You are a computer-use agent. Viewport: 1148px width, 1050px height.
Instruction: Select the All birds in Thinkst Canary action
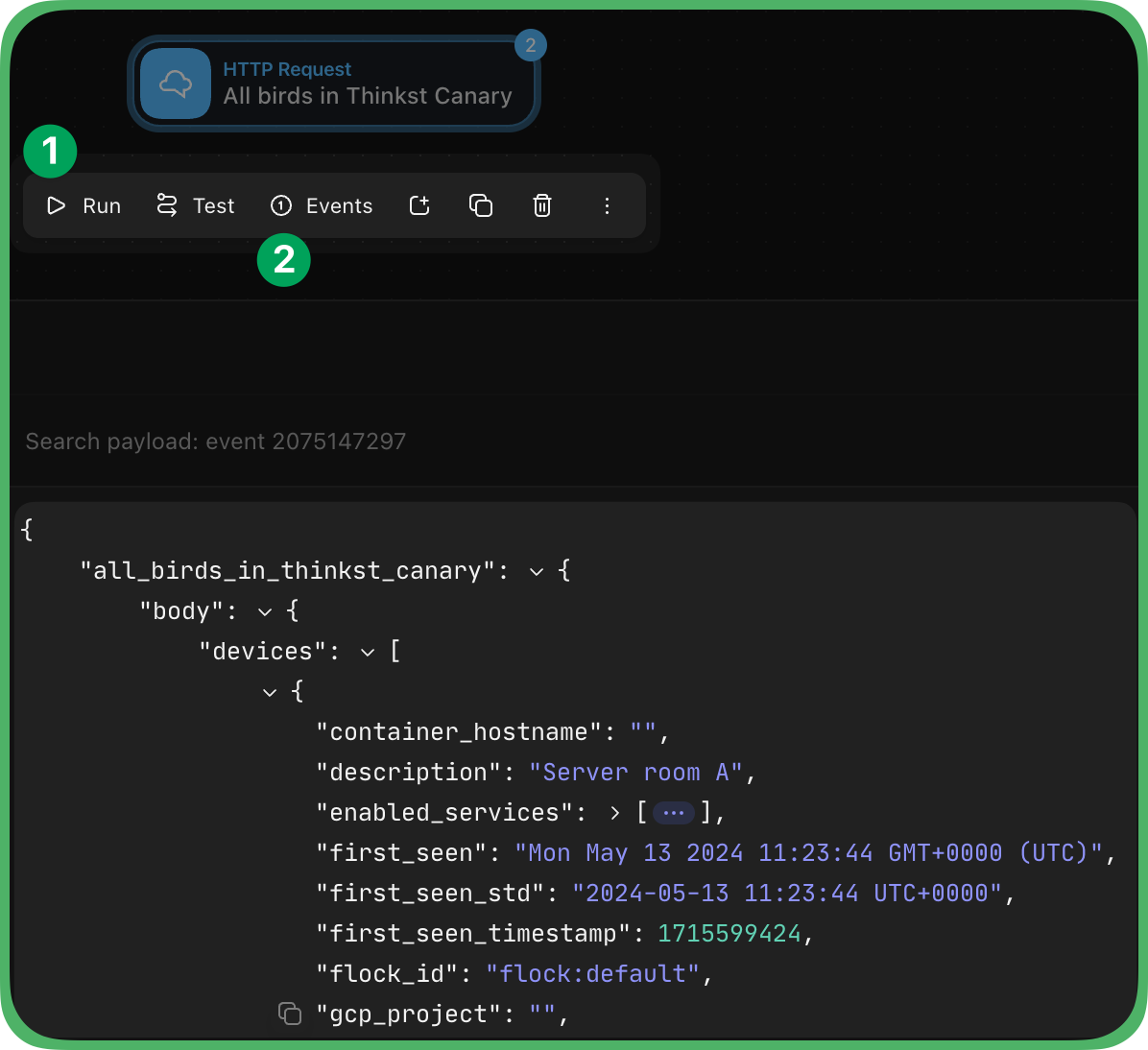(x=334, y=84)
